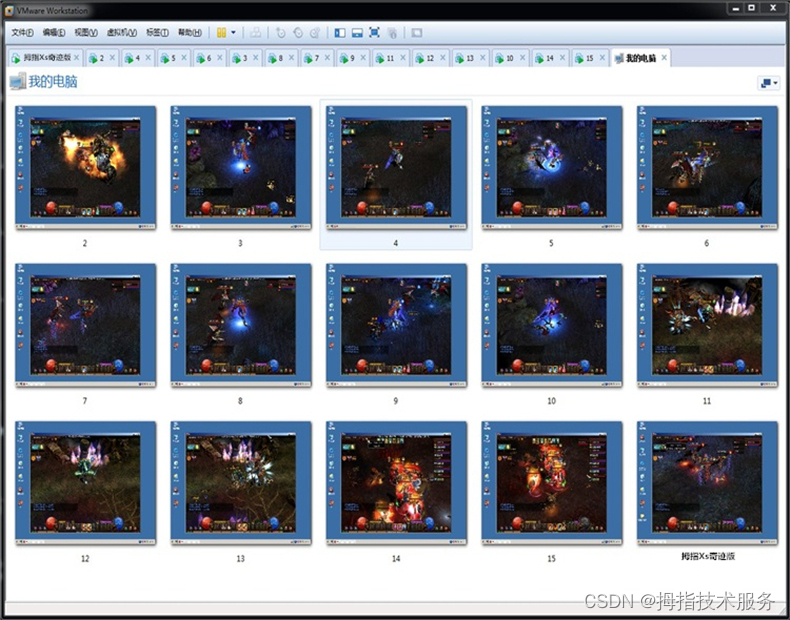Click the '14' label under its thumbnail
The width and height of the screenshot is (790, 620).
(x=396, y=559)
